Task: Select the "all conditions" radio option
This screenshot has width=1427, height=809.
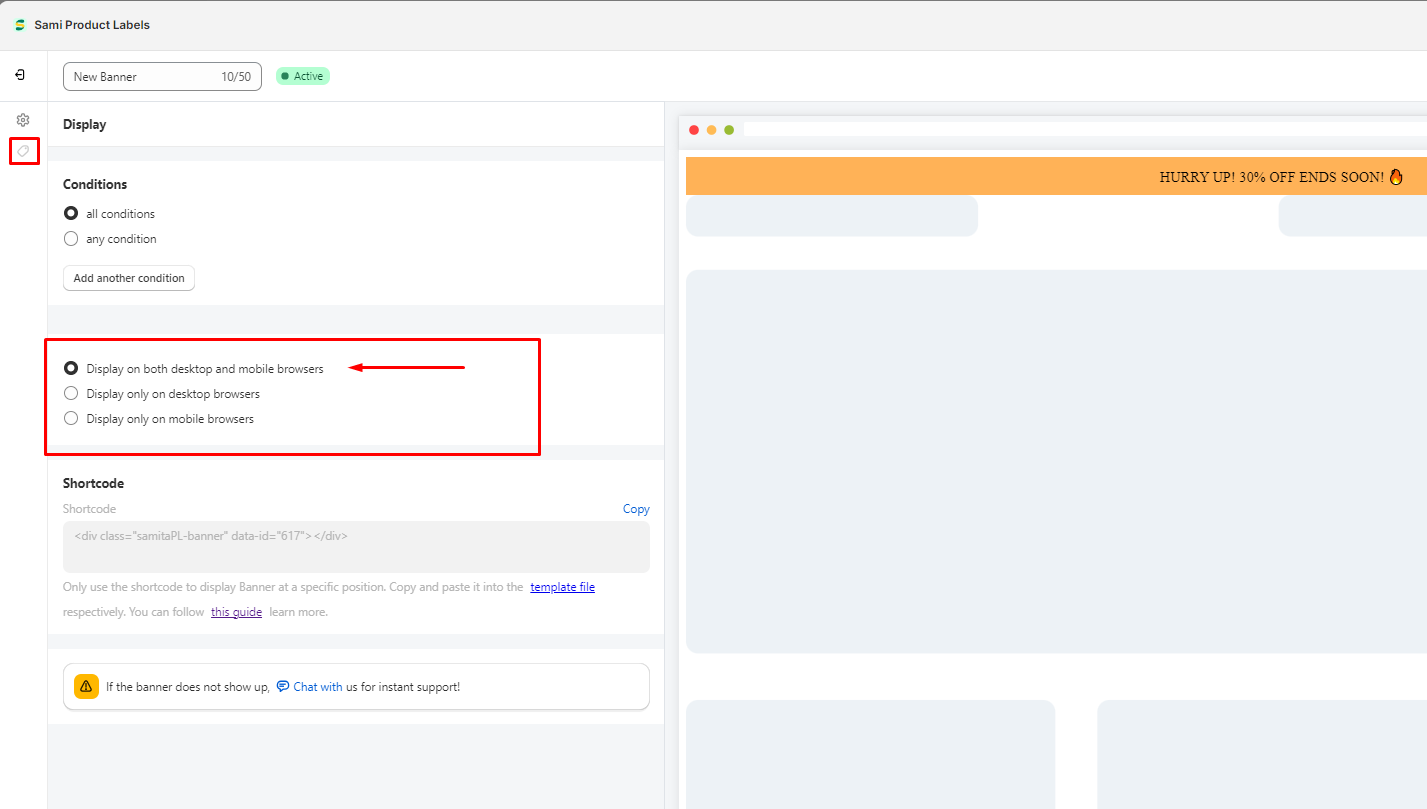Action: [71, 214]
